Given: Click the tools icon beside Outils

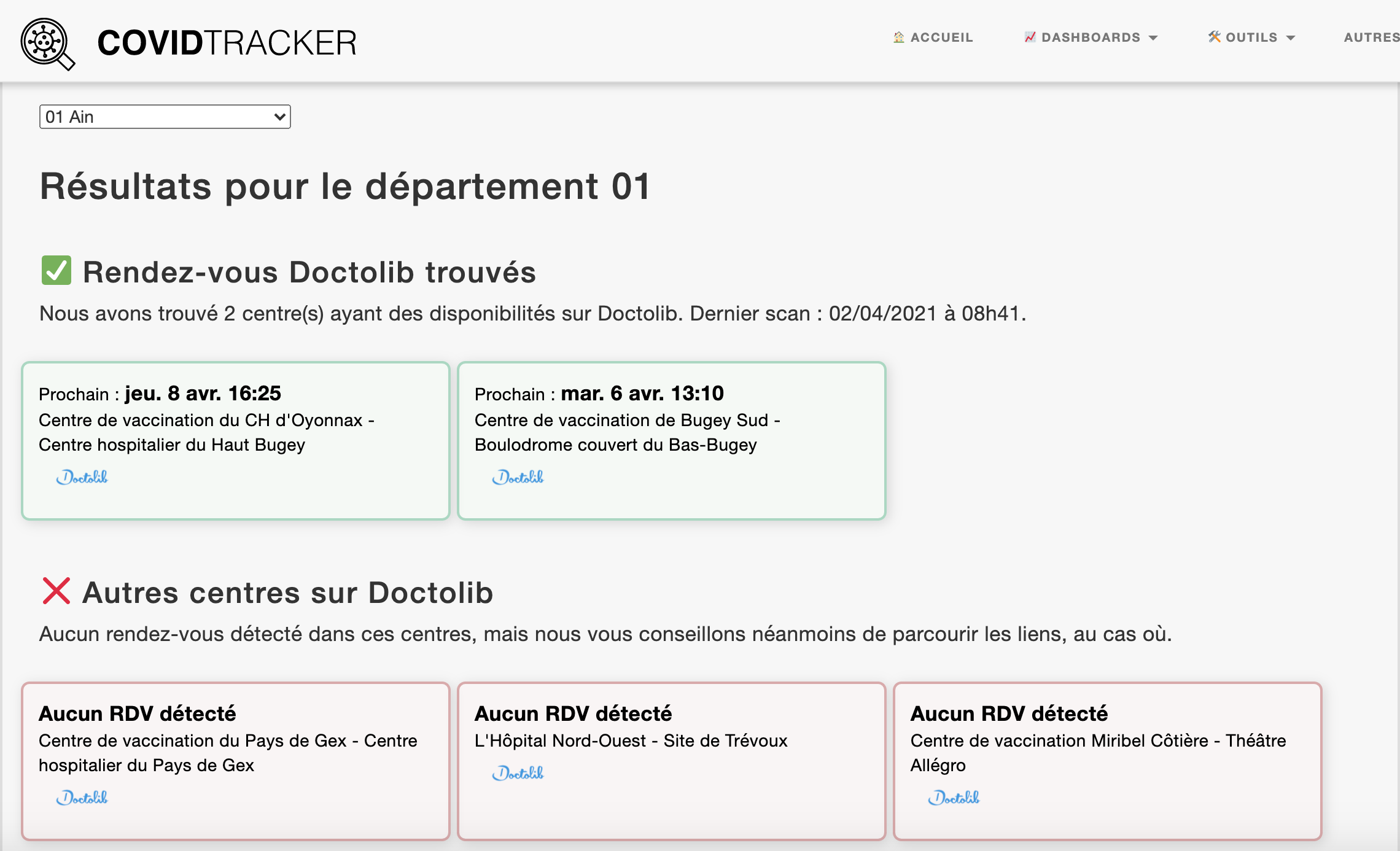Looking at the screenshot, I should [1215, 37].
